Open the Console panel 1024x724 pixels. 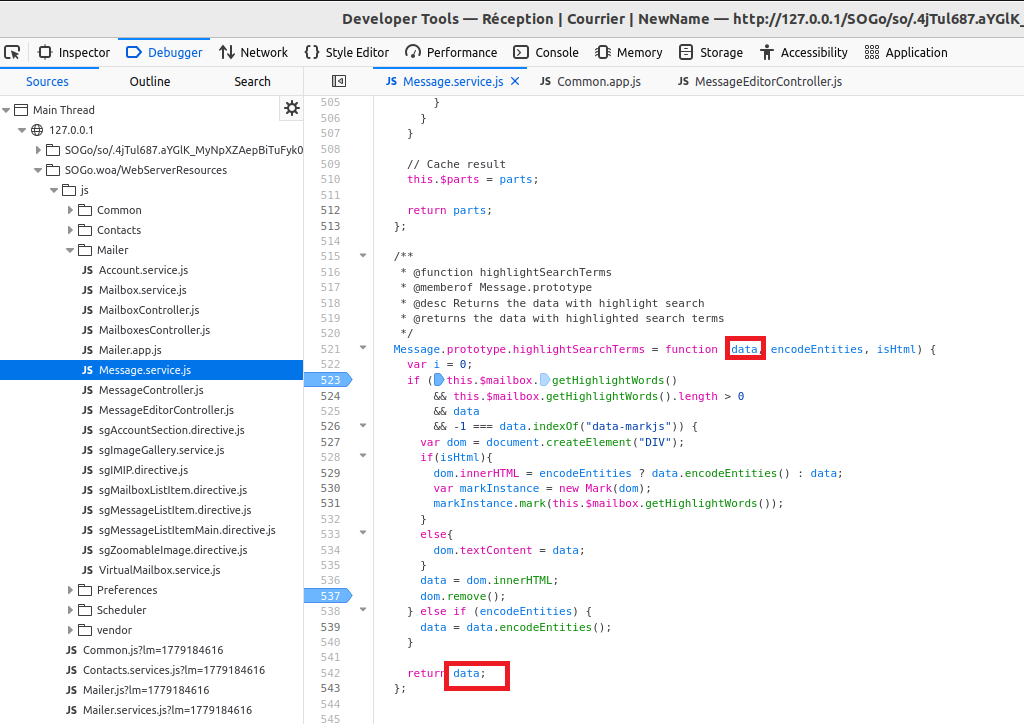[x=546, y=52]
